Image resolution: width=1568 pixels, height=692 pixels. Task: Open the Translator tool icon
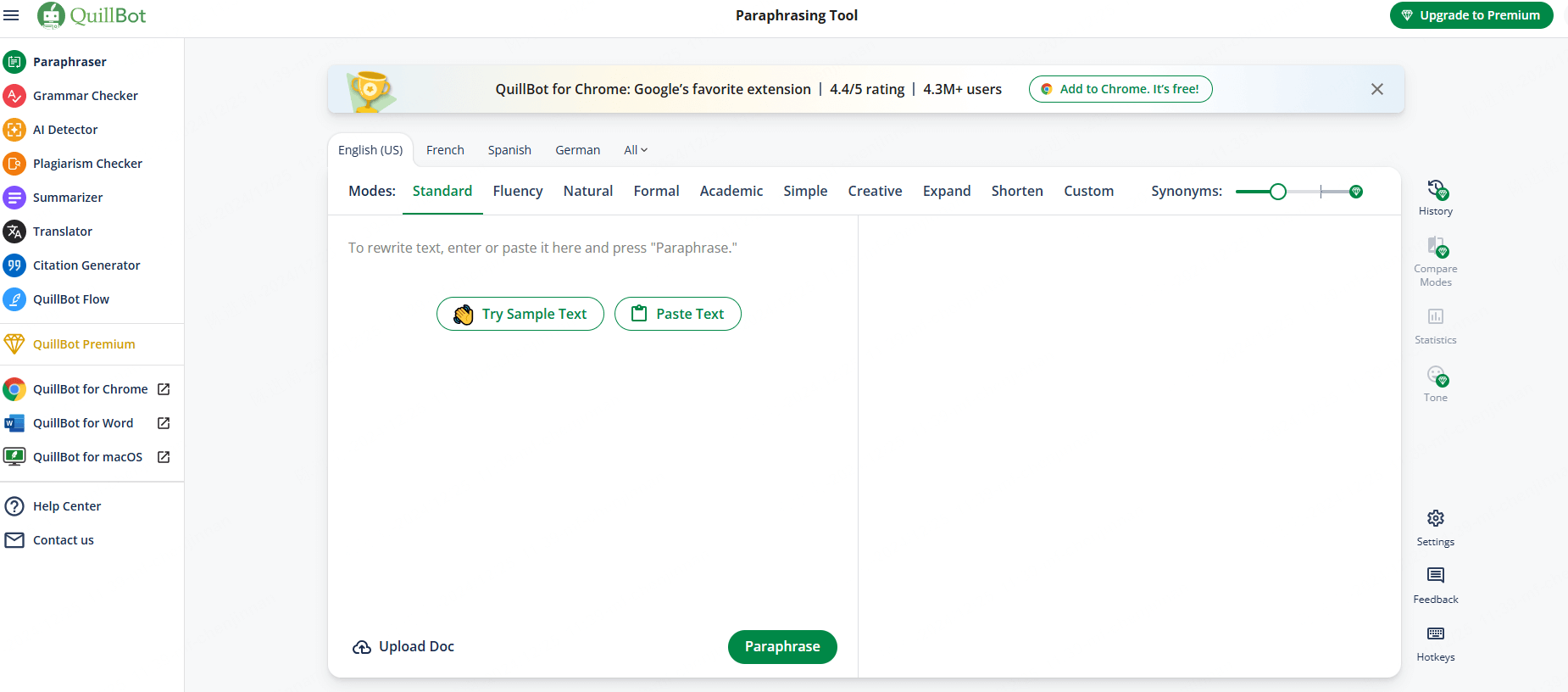(14, 232)
